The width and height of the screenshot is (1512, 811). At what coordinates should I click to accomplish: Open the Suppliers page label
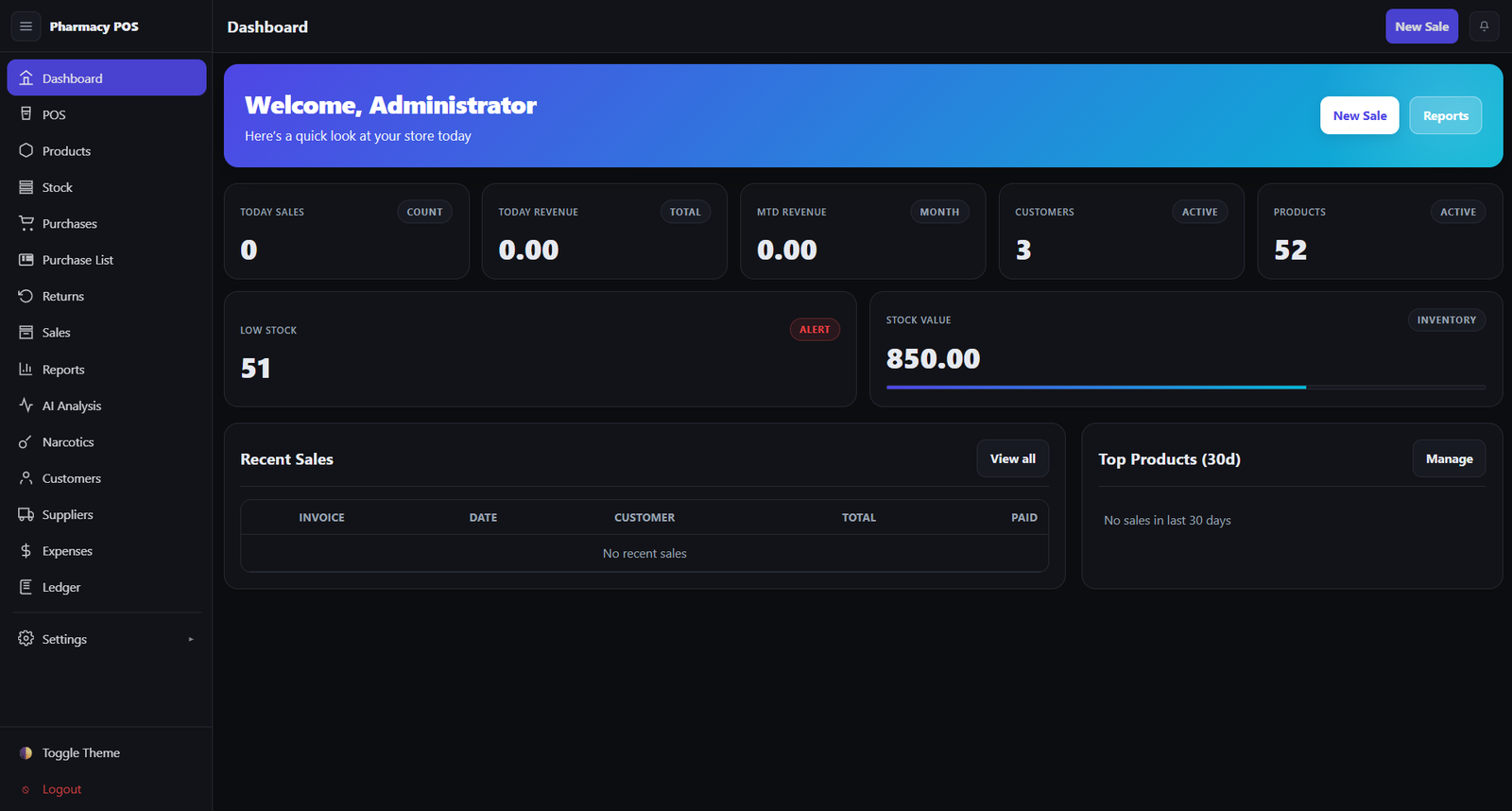[68, 514]
